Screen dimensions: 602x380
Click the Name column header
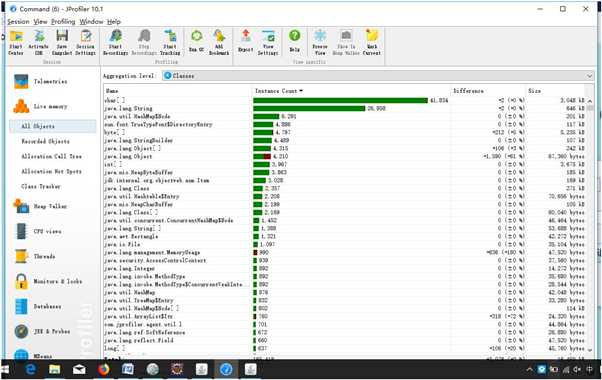pos(177,91)
